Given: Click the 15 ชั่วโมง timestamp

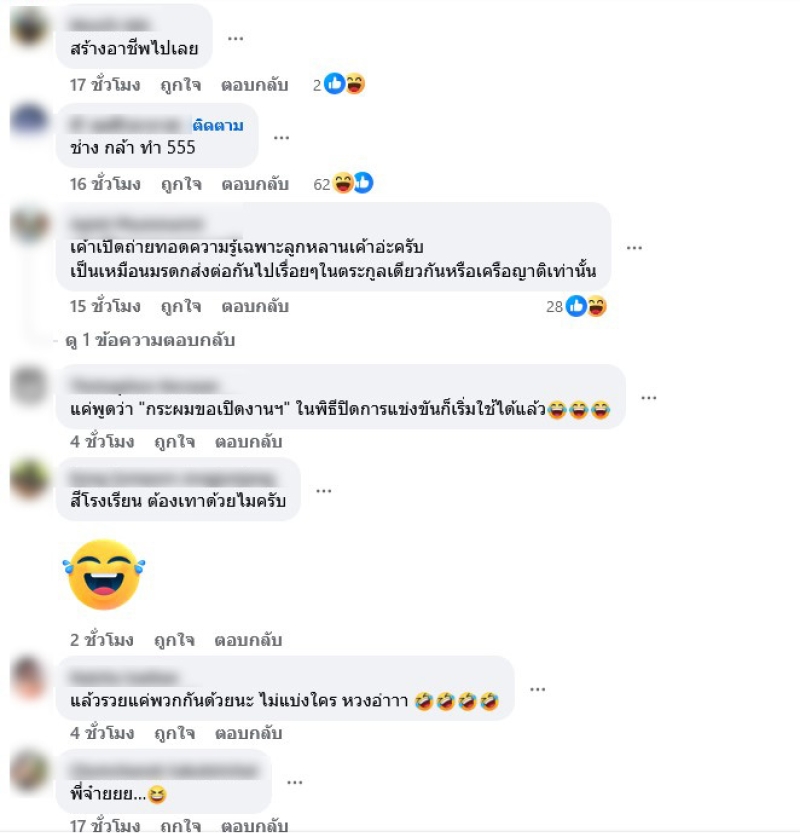Looking at the screenshot, I should [x=105, y=306].
